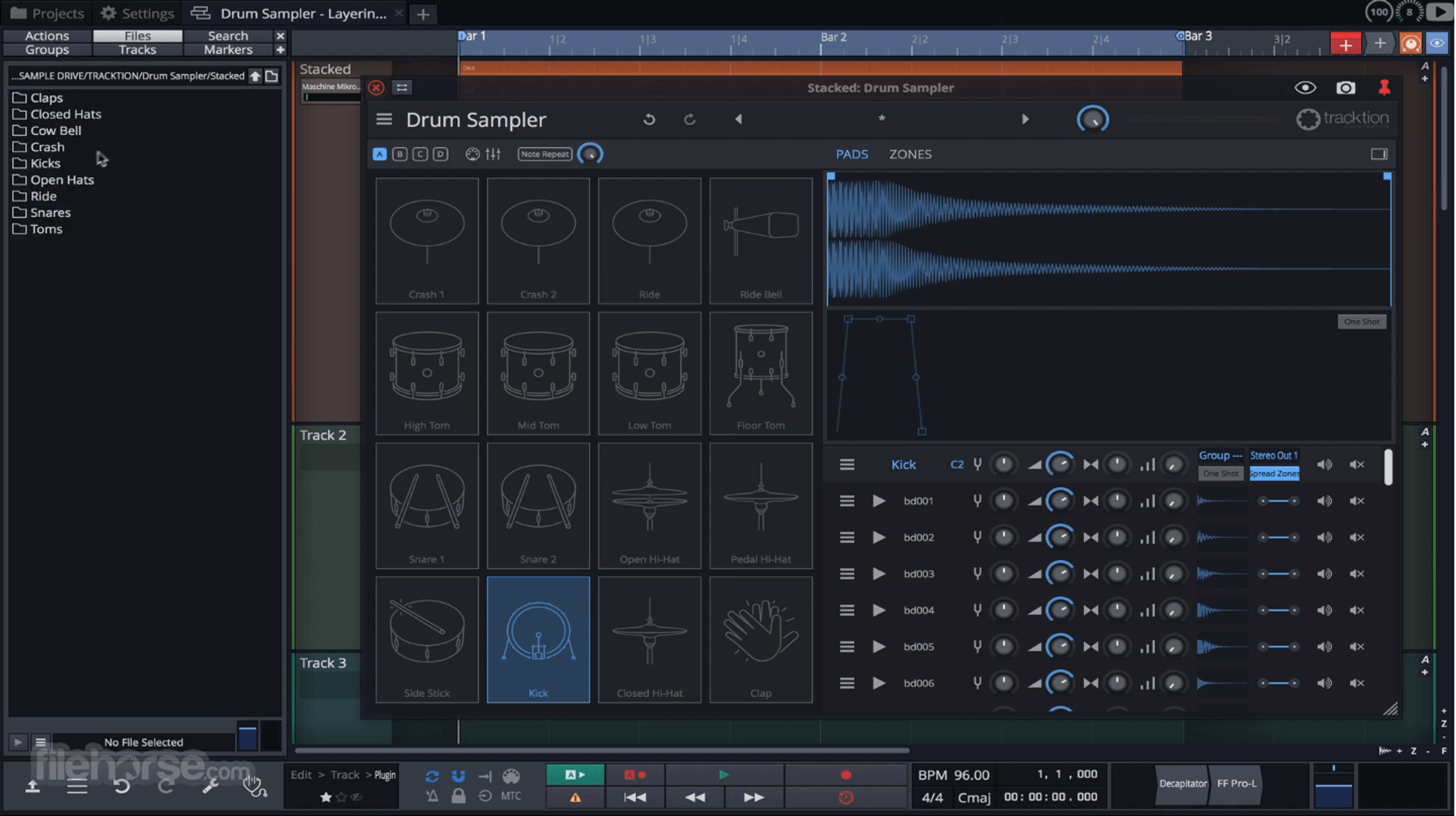Open the Group dropdown on the Kick channel
This screenshot has height=816, width=1456.
point(1220,455)
